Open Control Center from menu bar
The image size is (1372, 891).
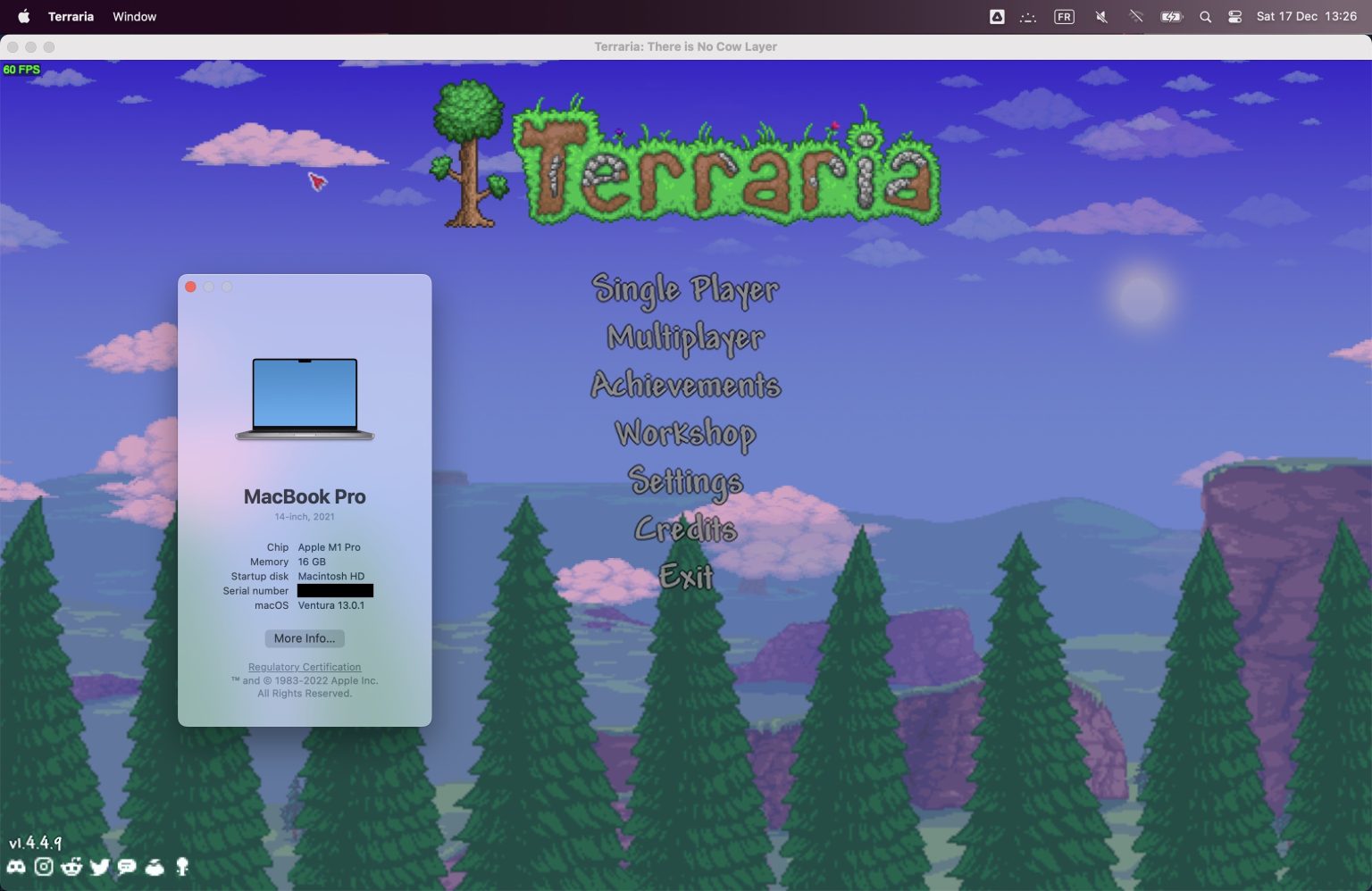coord(1234,17)
